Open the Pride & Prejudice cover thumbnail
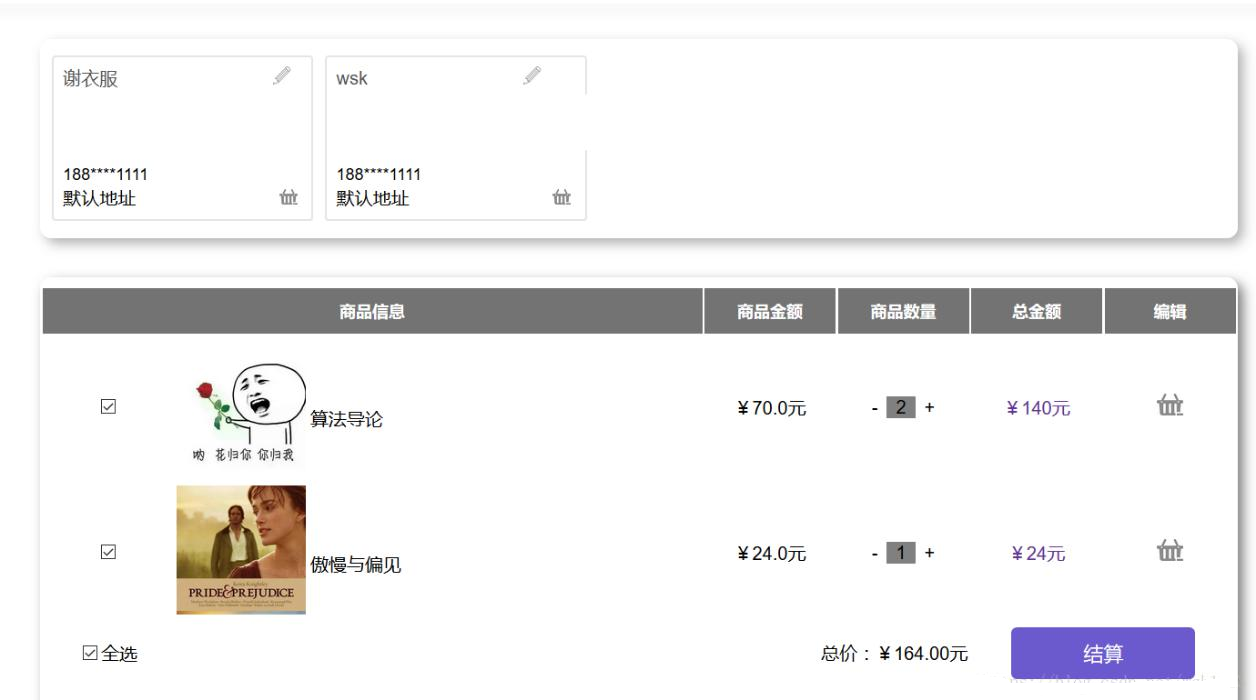Image resolution: width=1256 pixels, height=700 pixels. pos(241,549)
